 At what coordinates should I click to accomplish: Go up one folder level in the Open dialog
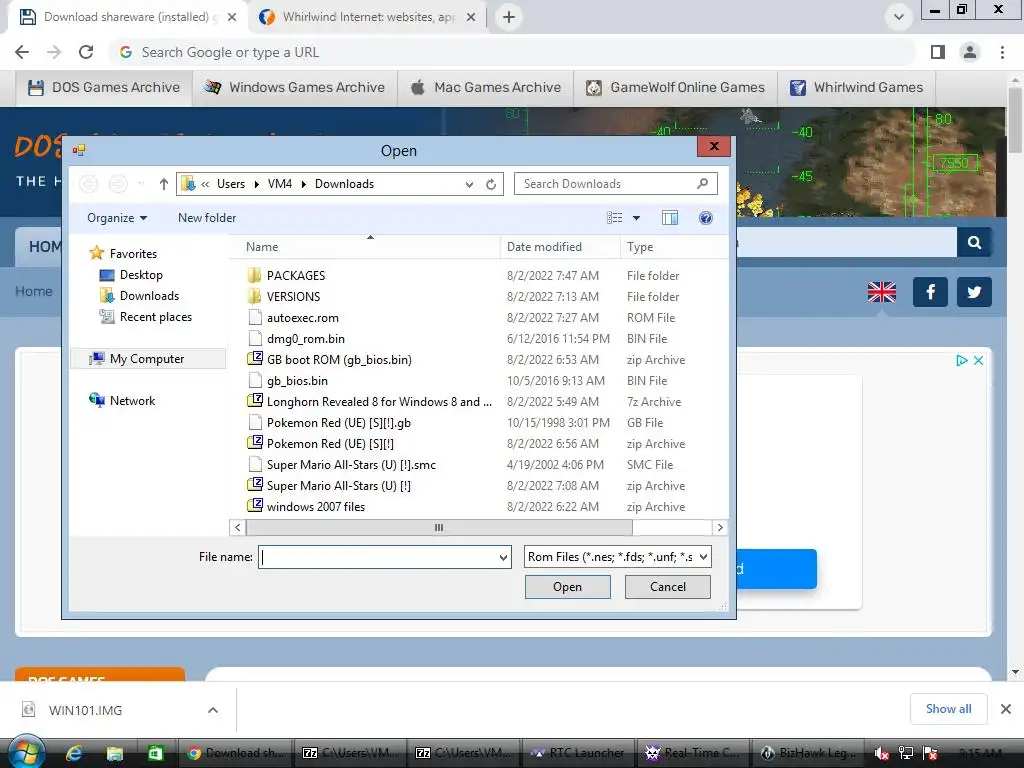164,184
